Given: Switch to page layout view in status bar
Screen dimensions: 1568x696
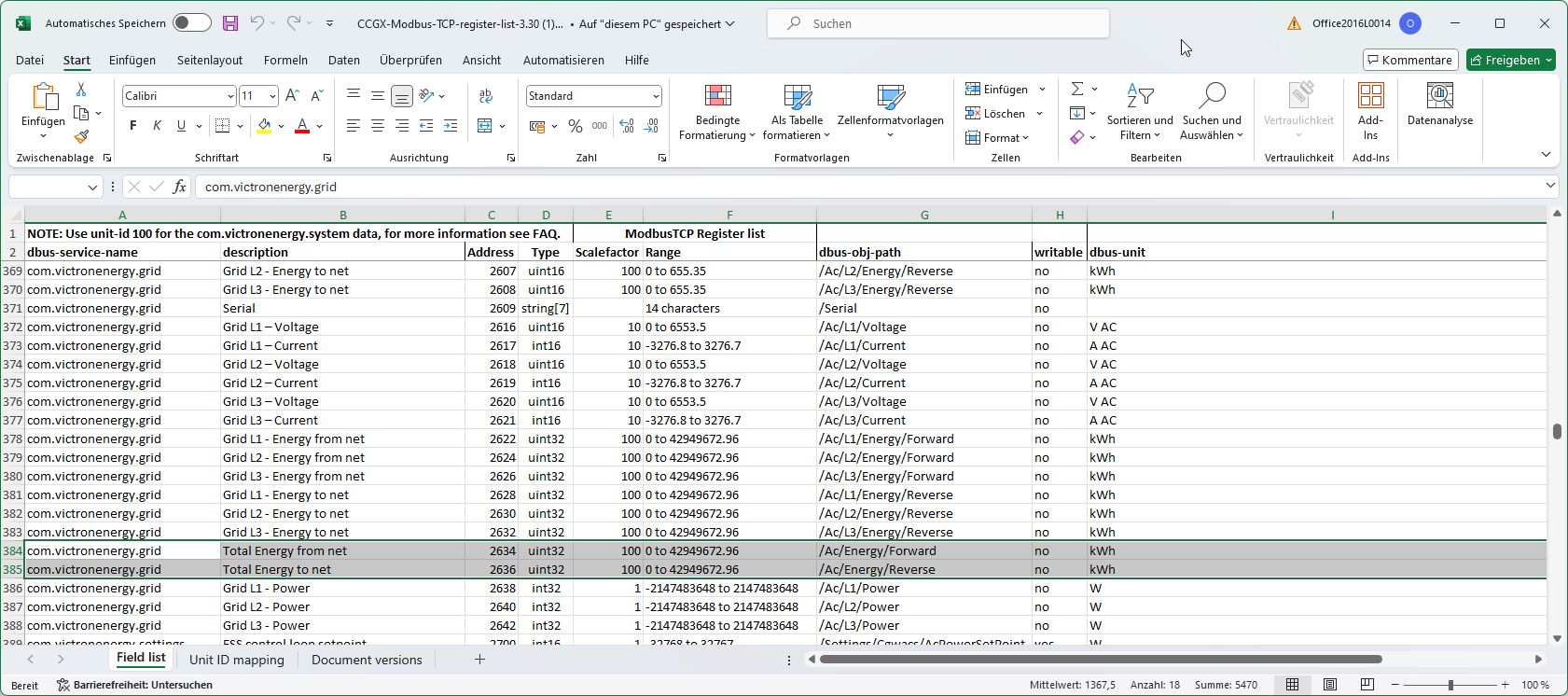Looking at the screenshot, I should [x=1330, y=685].
